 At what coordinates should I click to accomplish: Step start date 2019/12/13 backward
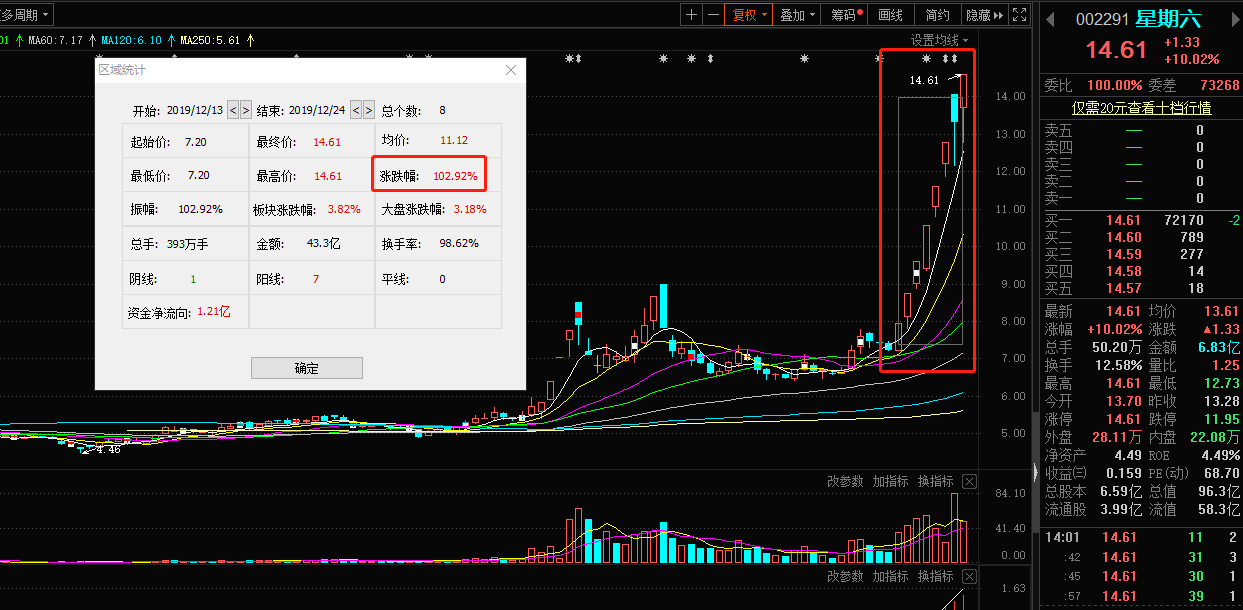click(233, 110)
